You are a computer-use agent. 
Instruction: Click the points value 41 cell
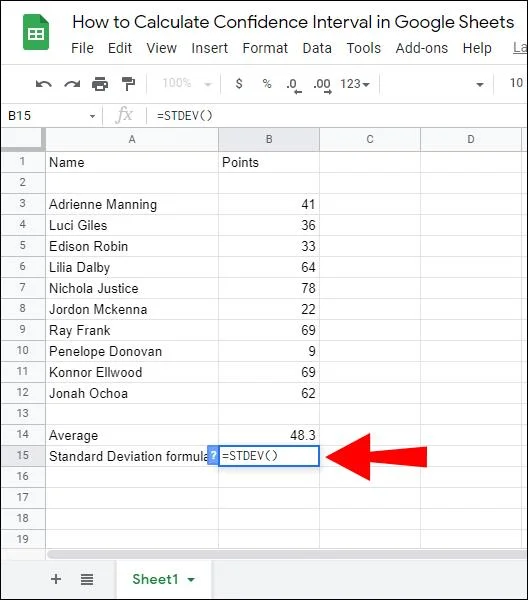[269, 204]
